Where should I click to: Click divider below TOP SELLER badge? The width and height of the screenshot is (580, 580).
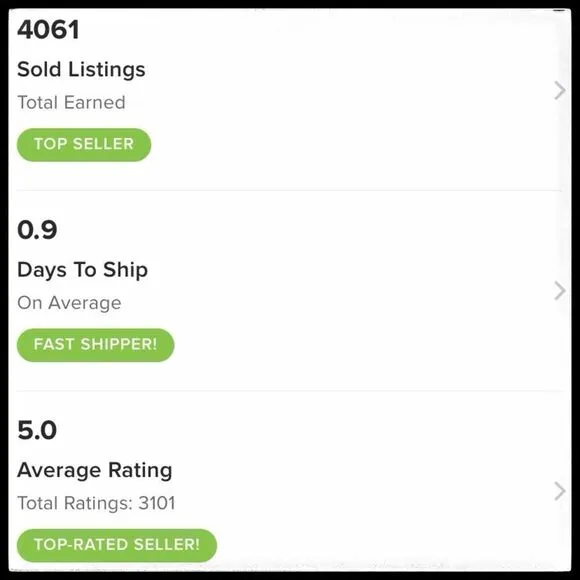click(x=290, y=190)
